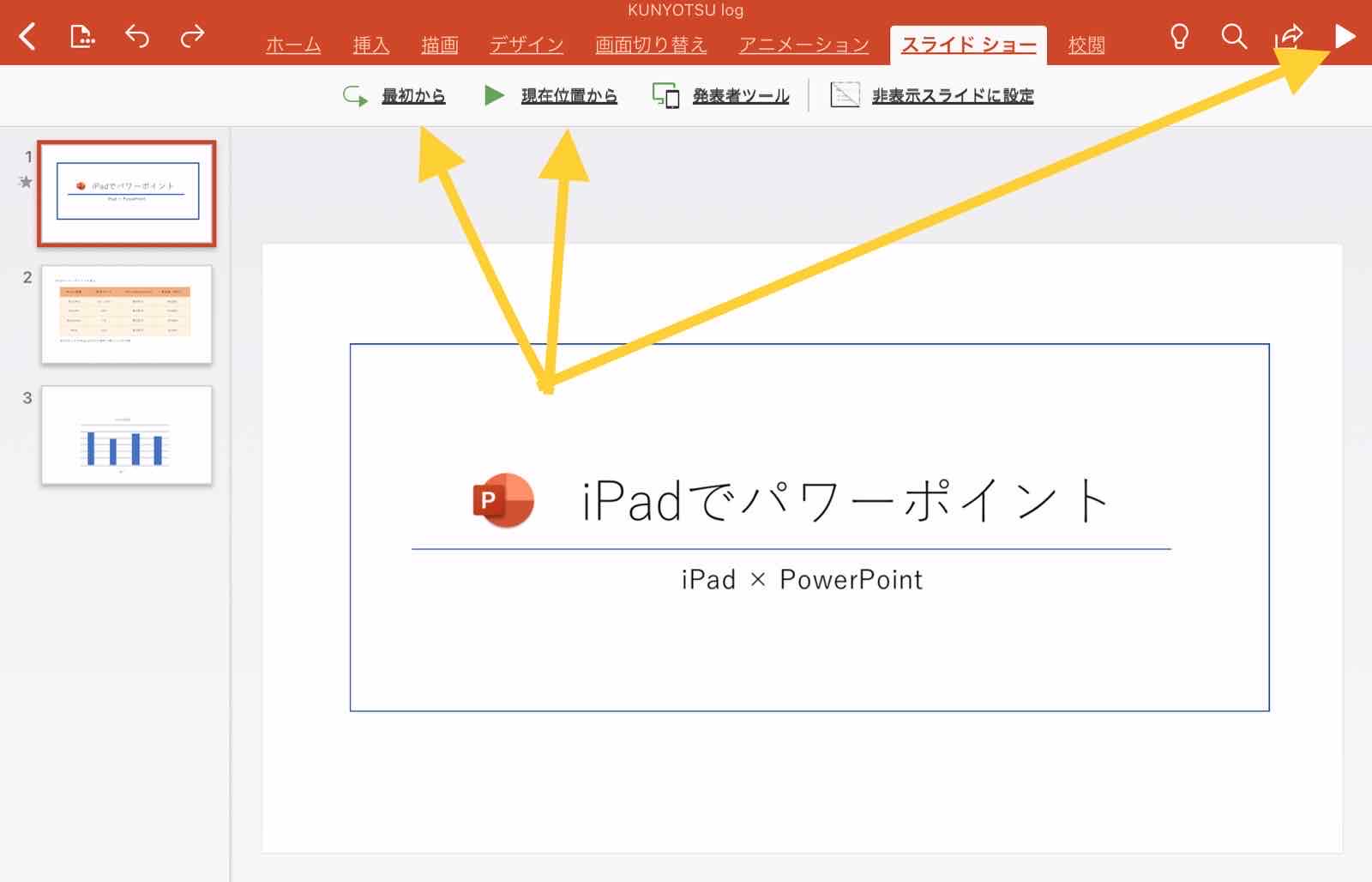Click the 現在位置から button
This screenshot has width=1372, height=882.
[569, 95]
